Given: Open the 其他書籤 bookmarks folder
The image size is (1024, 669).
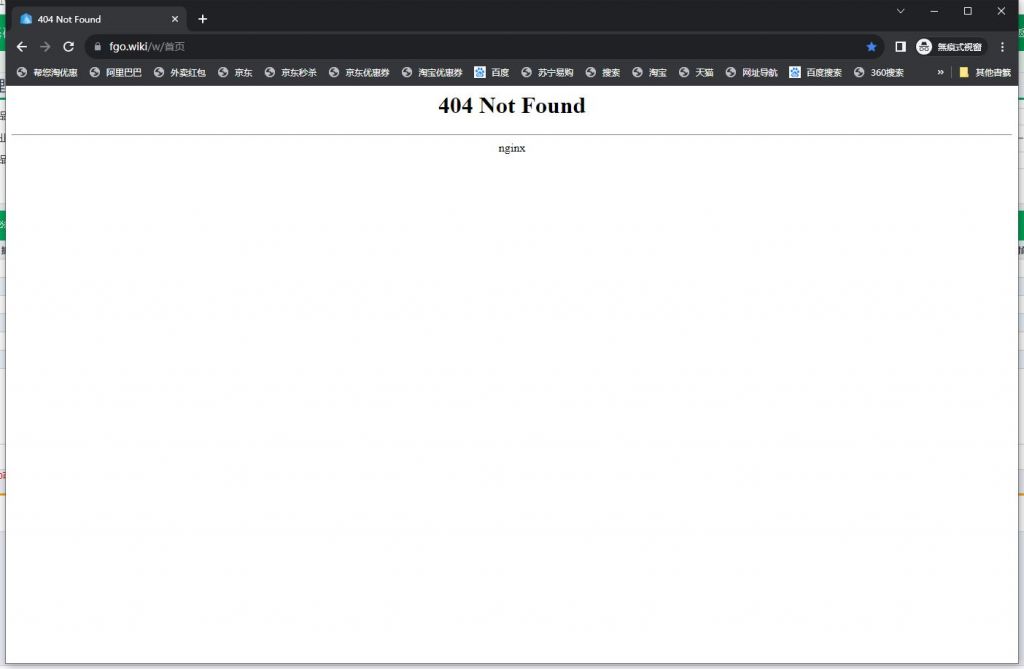Looking at the screenshot, I should click(985, 72).
